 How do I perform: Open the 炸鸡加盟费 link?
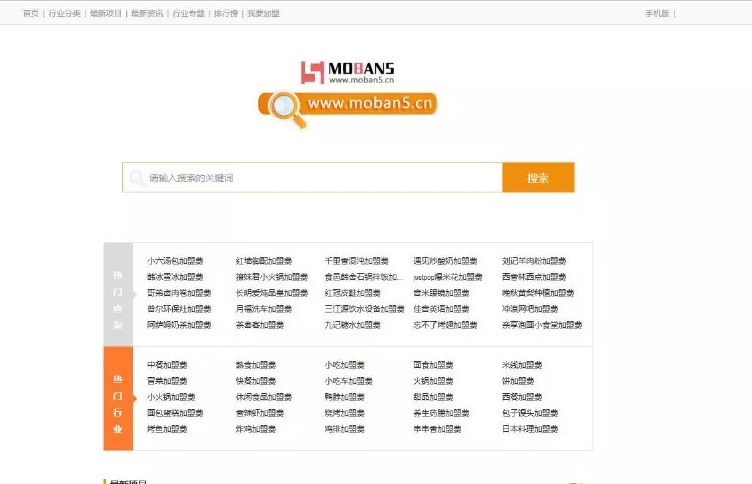pos(256,429)
